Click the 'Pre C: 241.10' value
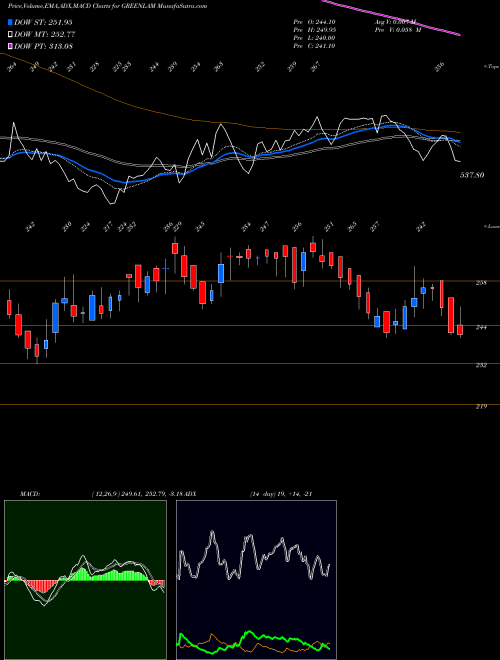This screenshot has width=500, height=660. click(x=314, y=46)
